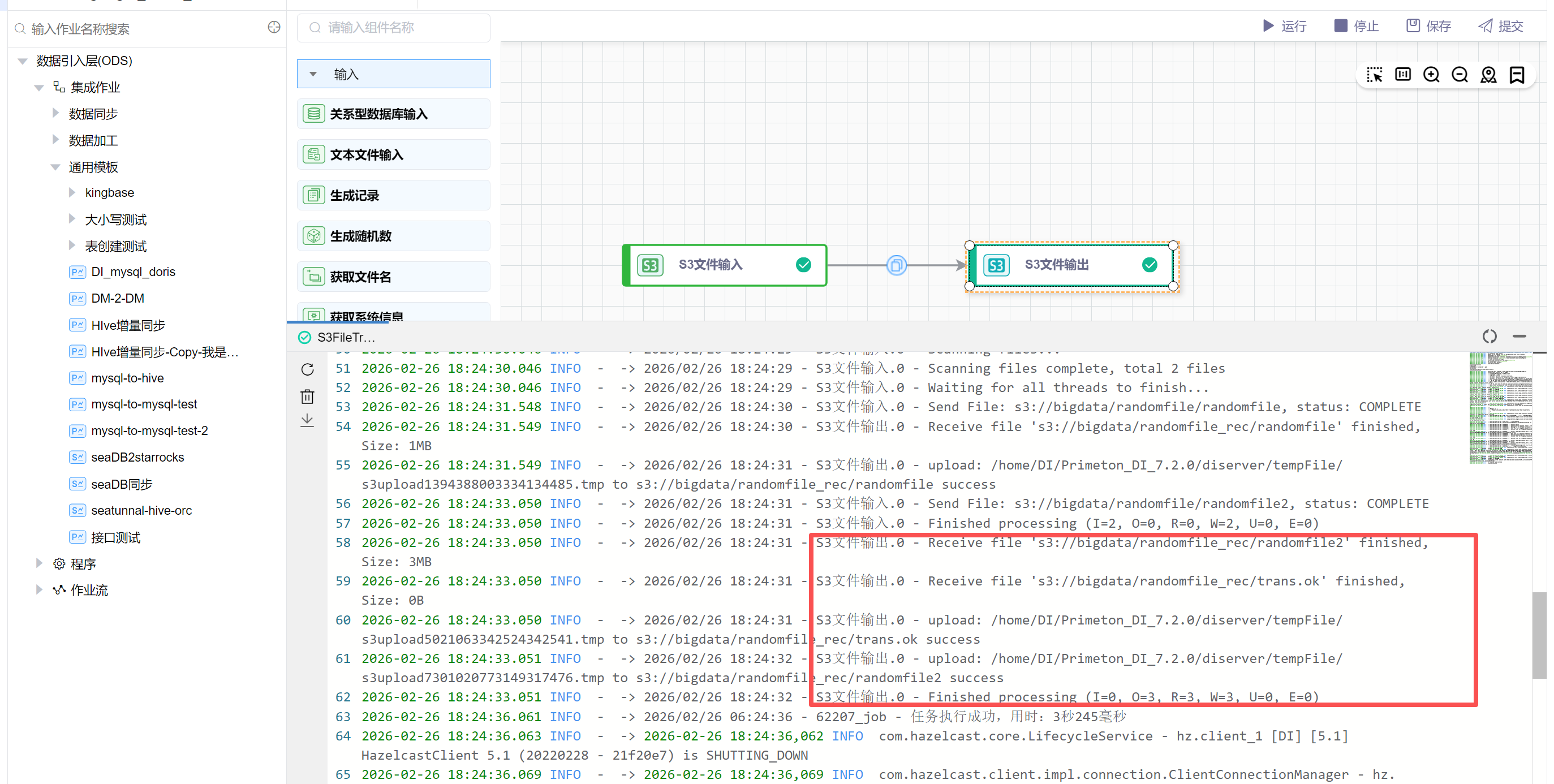Click the zoom out canvas icon

1460,75
